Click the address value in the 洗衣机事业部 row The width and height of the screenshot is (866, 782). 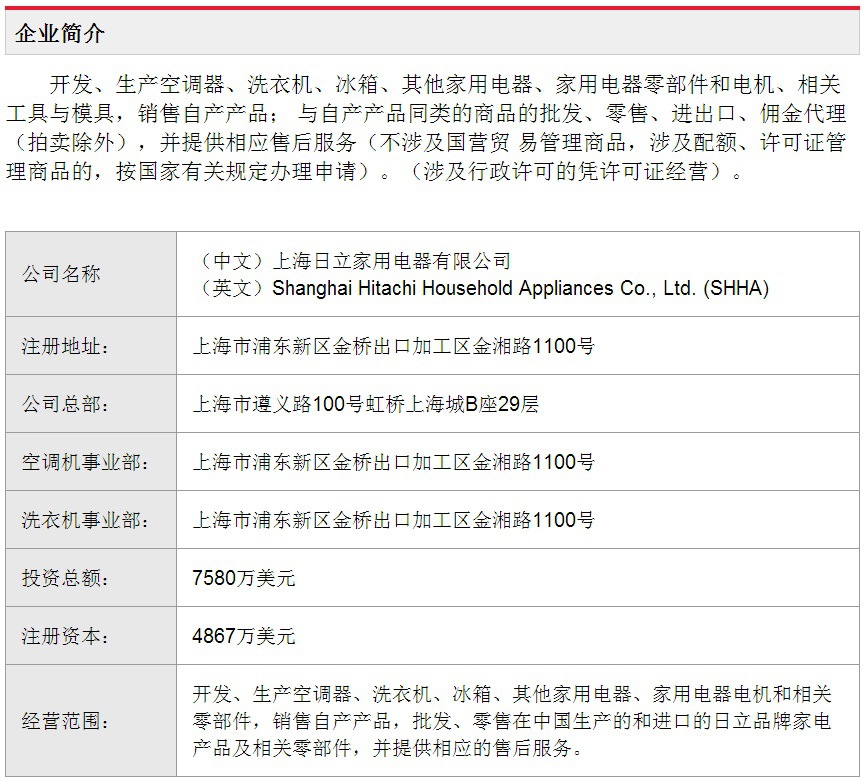coord(393,520)
